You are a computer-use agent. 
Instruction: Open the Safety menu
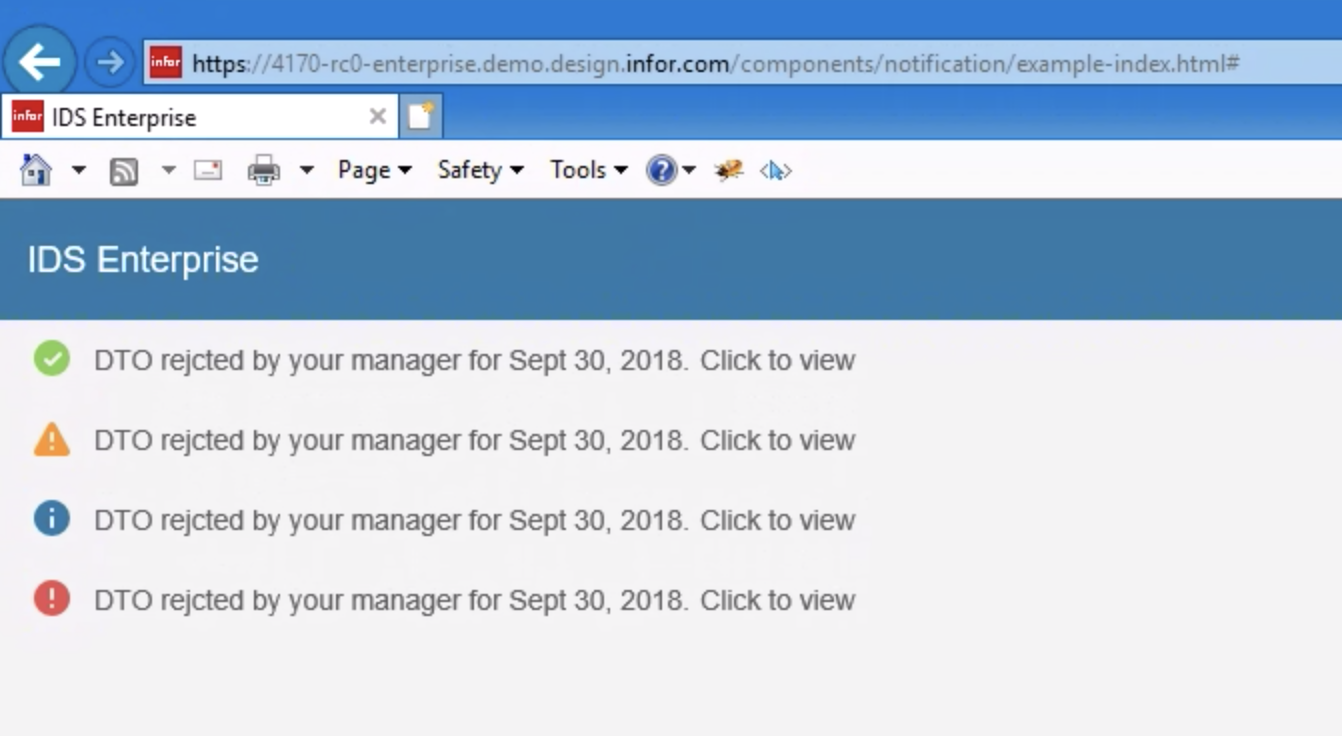[x=480, y=170]
